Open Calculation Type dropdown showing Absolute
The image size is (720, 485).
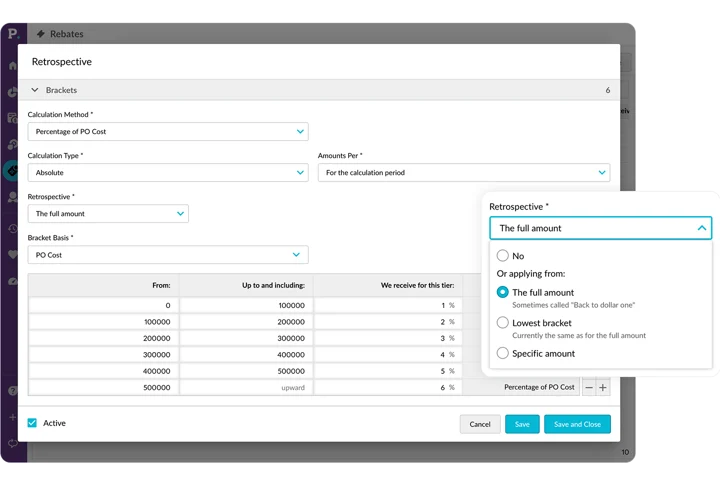coord(168,173)
